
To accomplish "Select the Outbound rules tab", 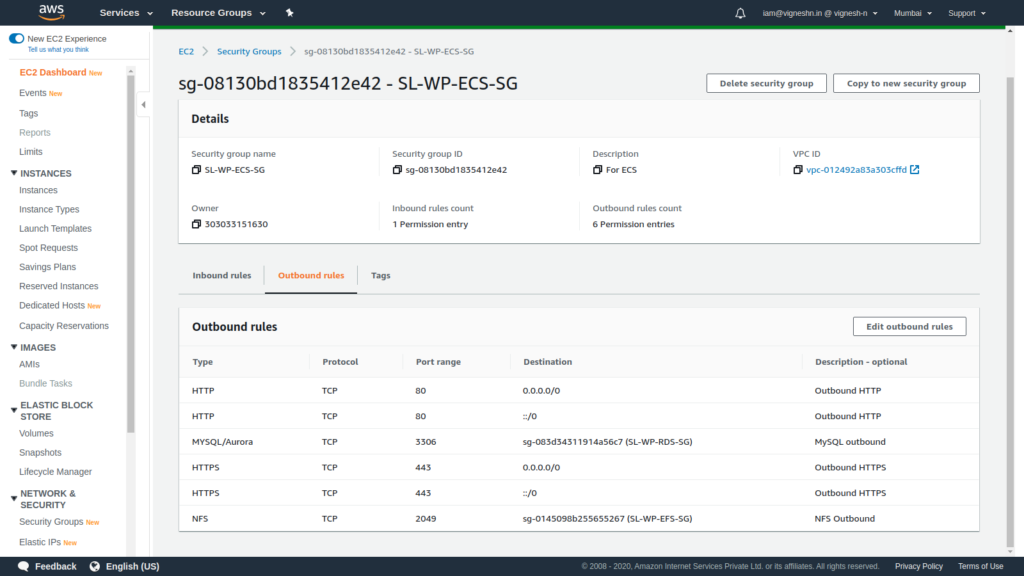I will tap(311, 276).
